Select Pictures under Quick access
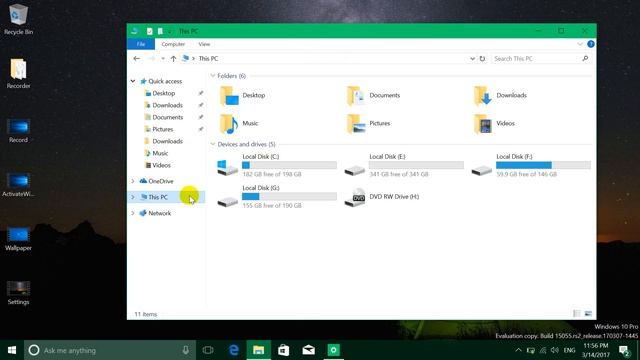Screen dimensions: 640x360 pyautogui.click(x=162, y=129)
